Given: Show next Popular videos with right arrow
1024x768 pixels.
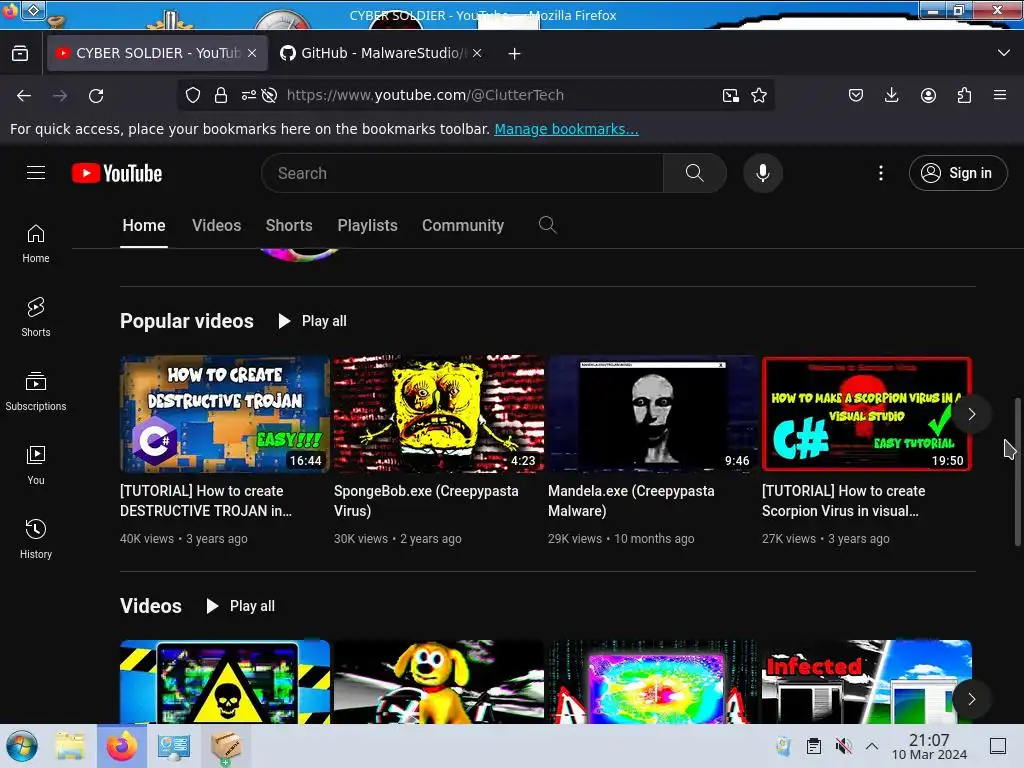Looking at the screenshot, I should click(972, 414).
